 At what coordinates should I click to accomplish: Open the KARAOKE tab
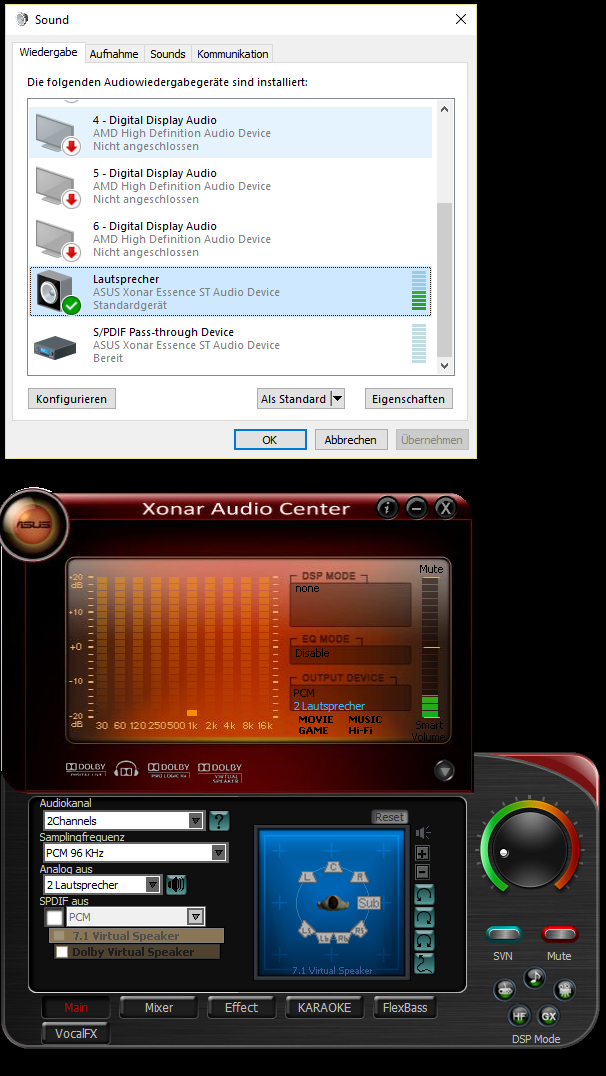click(325, 1007)
